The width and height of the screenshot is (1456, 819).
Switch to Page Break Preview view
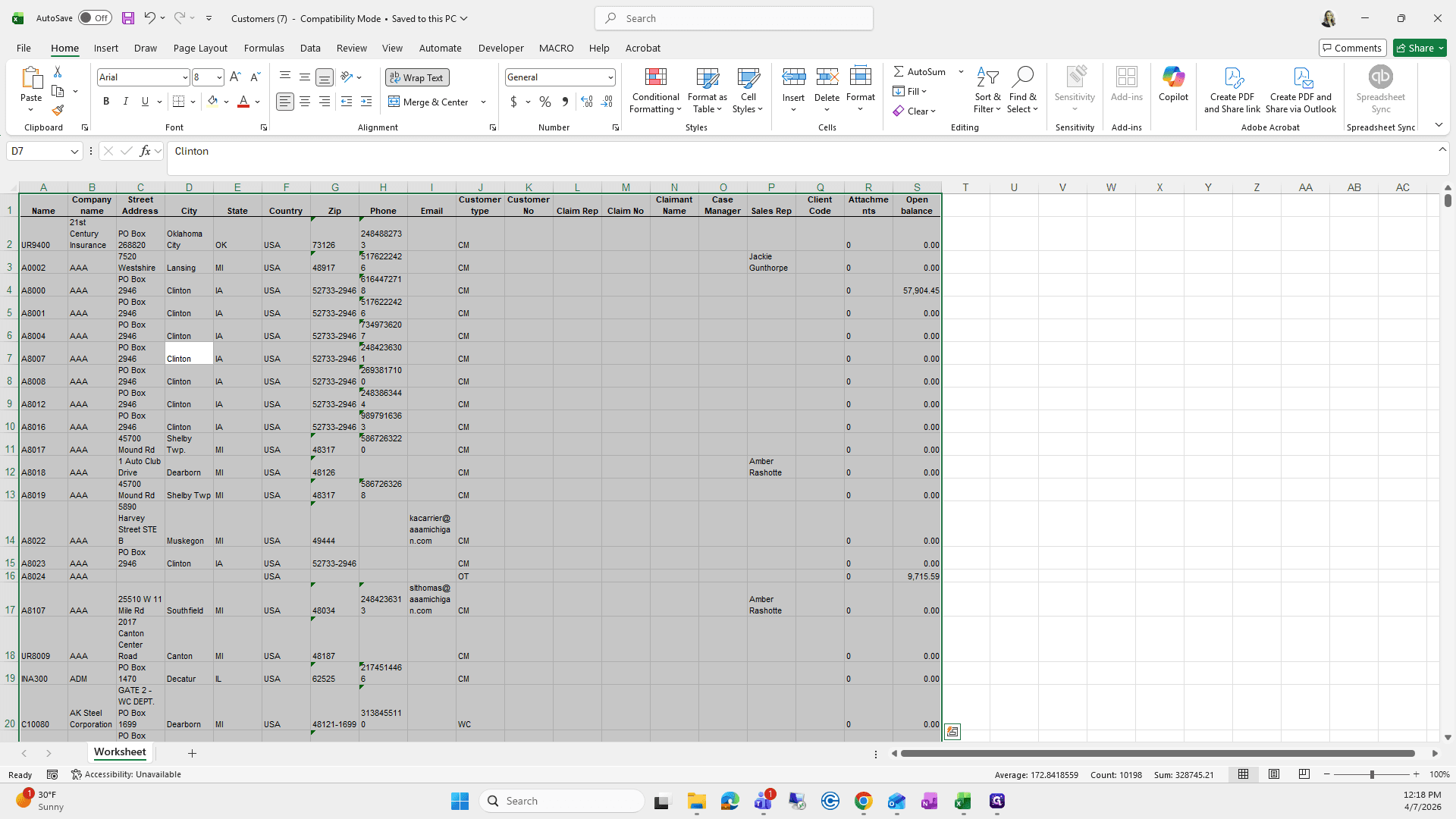[x=1304, y=774]
